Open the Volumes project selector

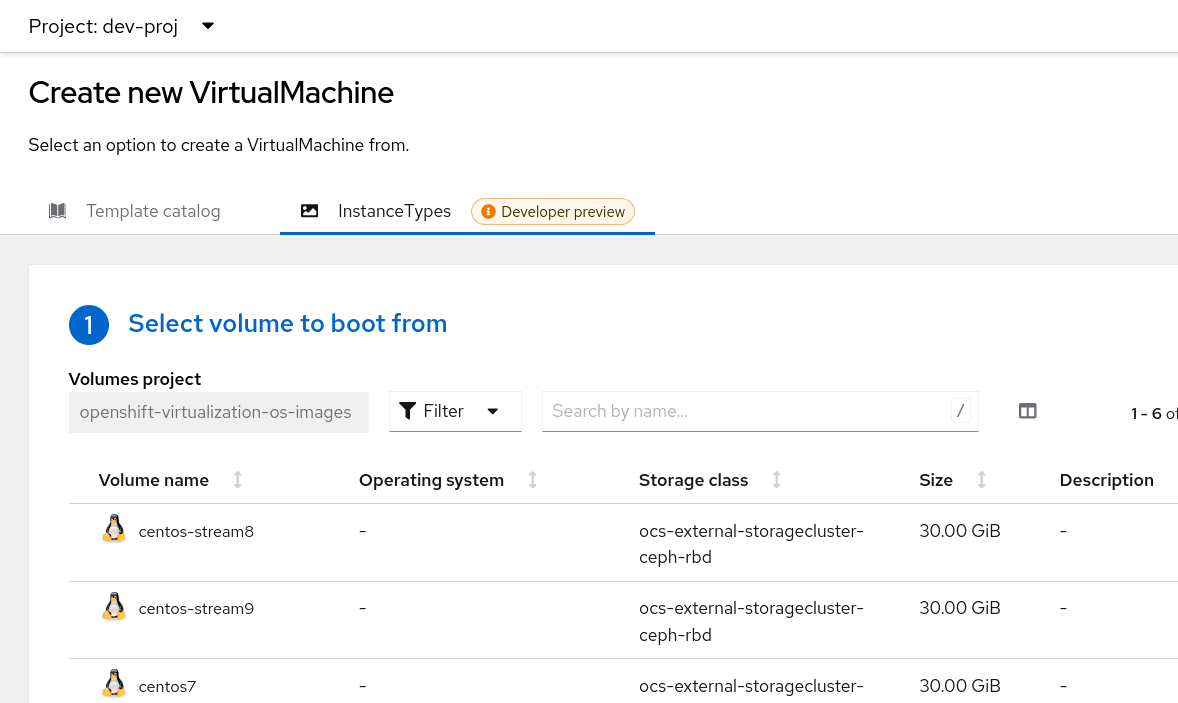[x=218, y=412]
